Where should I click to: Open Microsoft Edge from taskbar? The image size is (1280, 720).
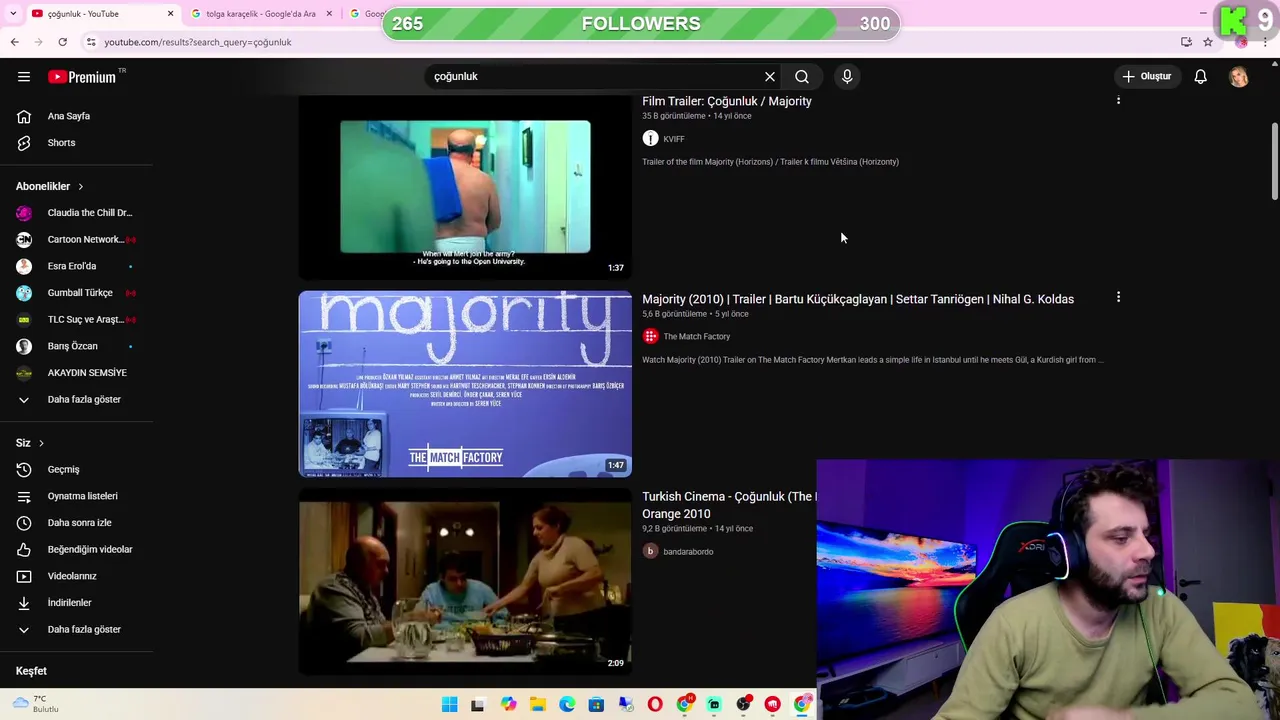(567, 705)
